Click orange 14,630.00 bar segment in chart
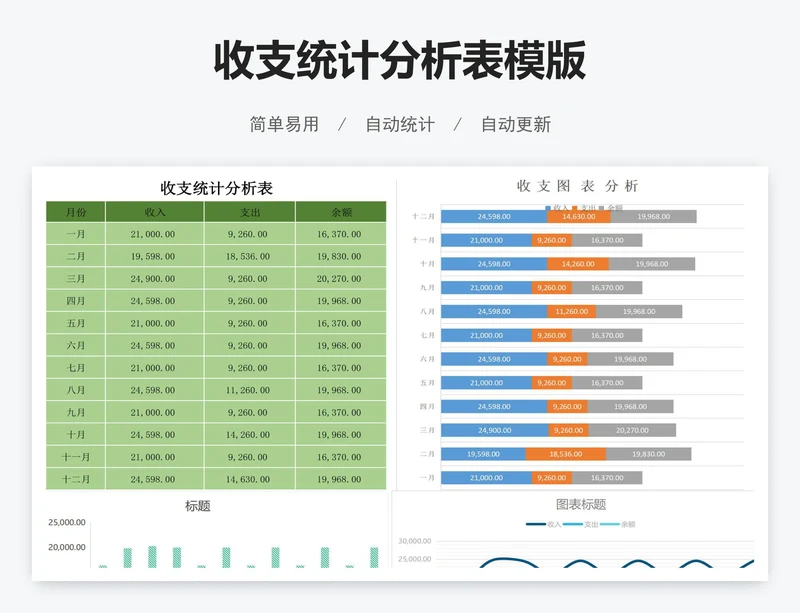800x613 pixels. point(579,216)
